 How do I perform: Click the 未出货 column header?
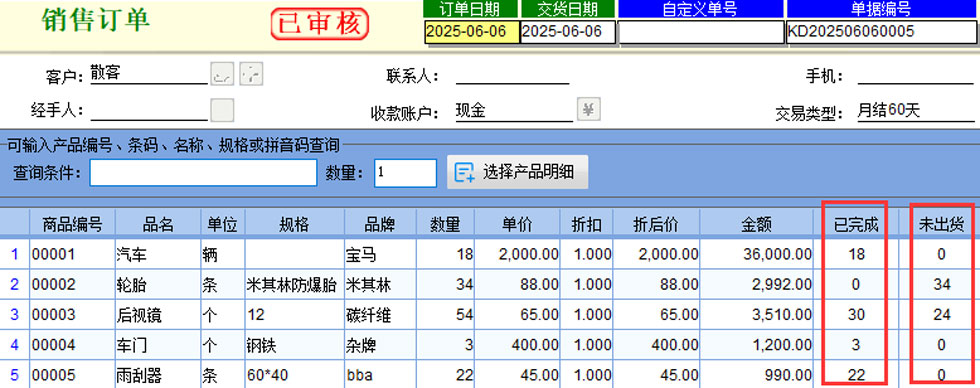coord(941,224)
